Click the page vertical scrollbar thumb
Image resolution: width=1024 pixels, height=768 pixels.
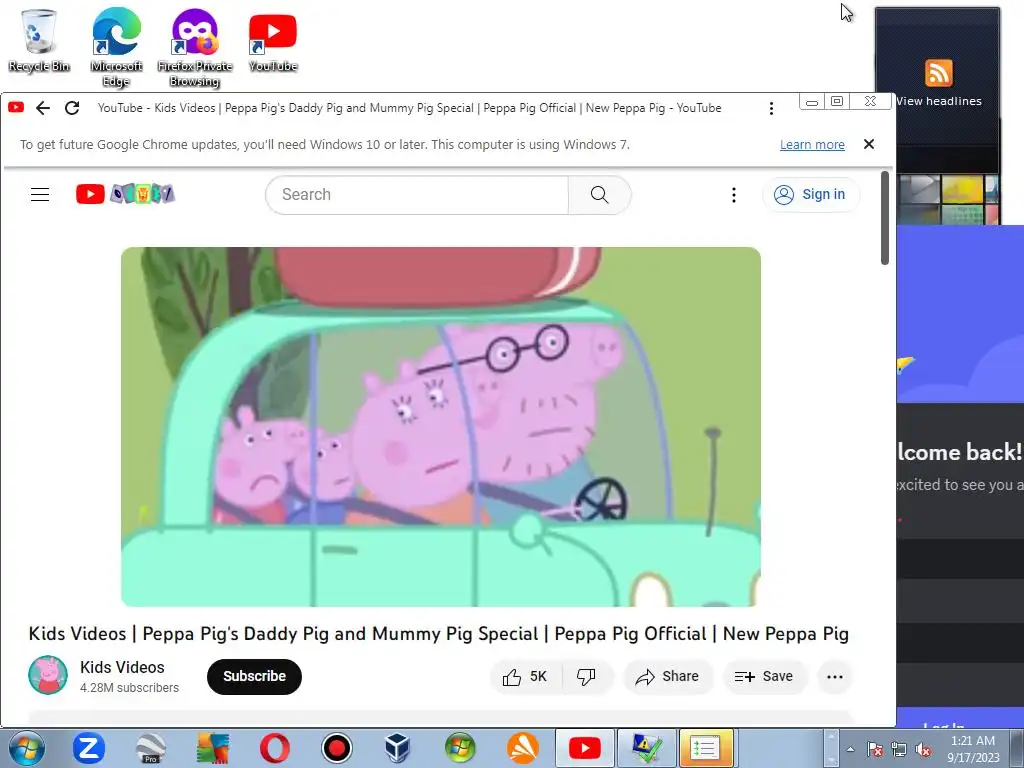885,218
